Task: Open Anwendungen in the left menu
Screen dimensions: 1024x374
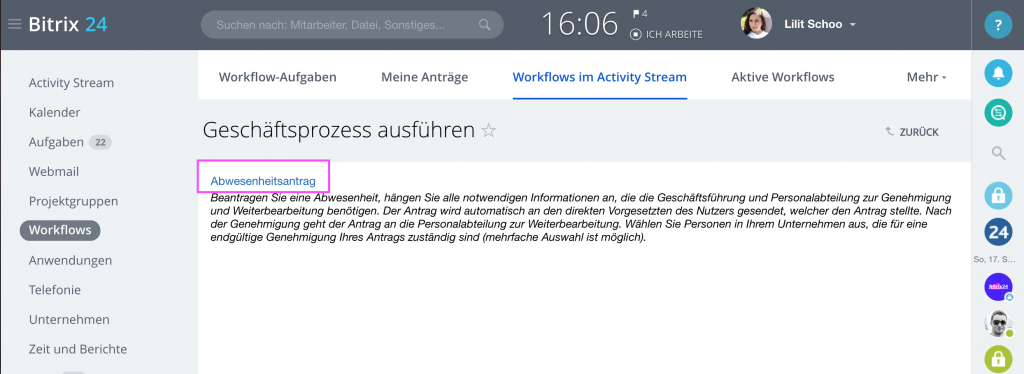Action: [x=71, y=260]
